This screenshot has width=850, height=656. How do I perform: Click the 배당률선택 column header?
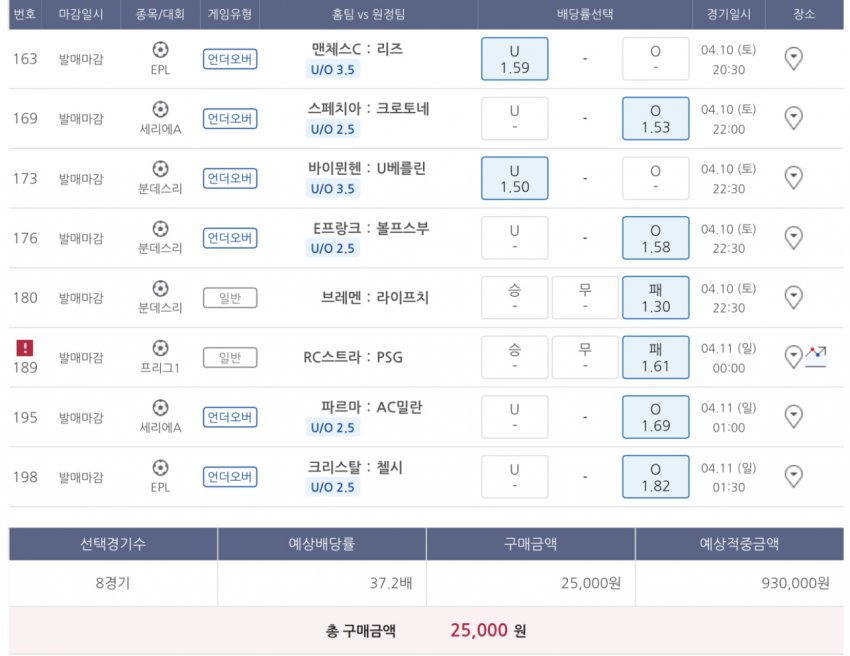(x=585, y=15)
